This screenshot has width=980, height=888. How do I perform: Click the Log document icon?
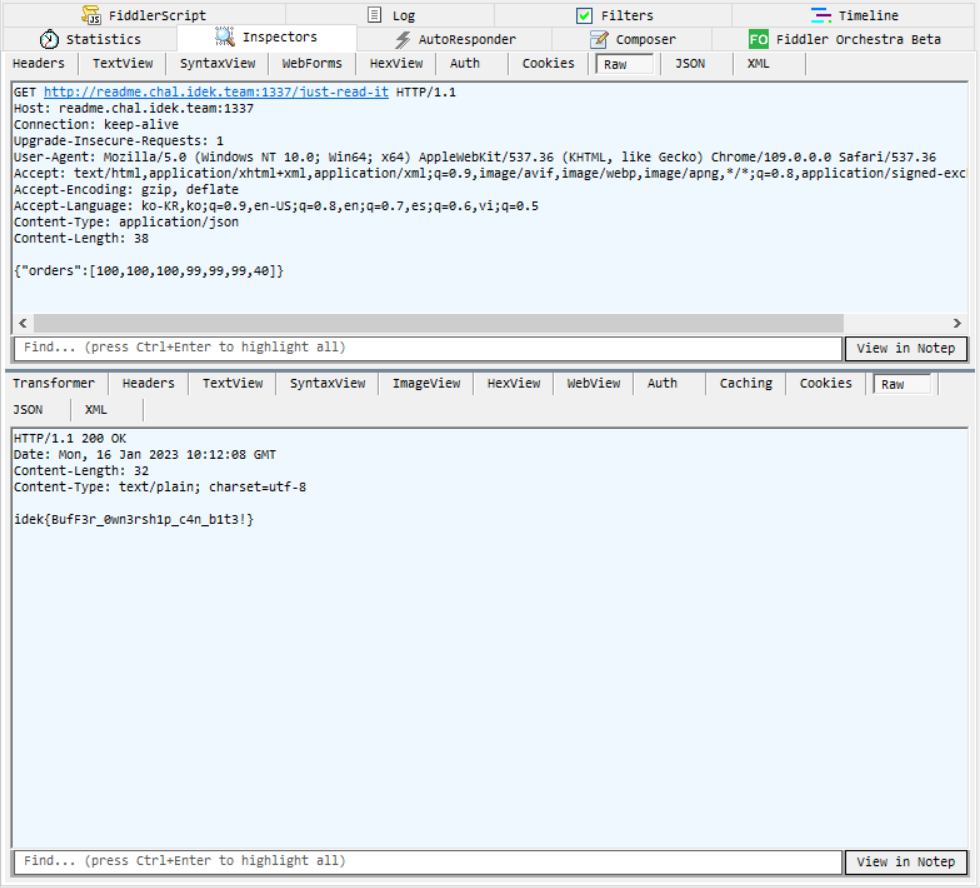tap(374, 14)
